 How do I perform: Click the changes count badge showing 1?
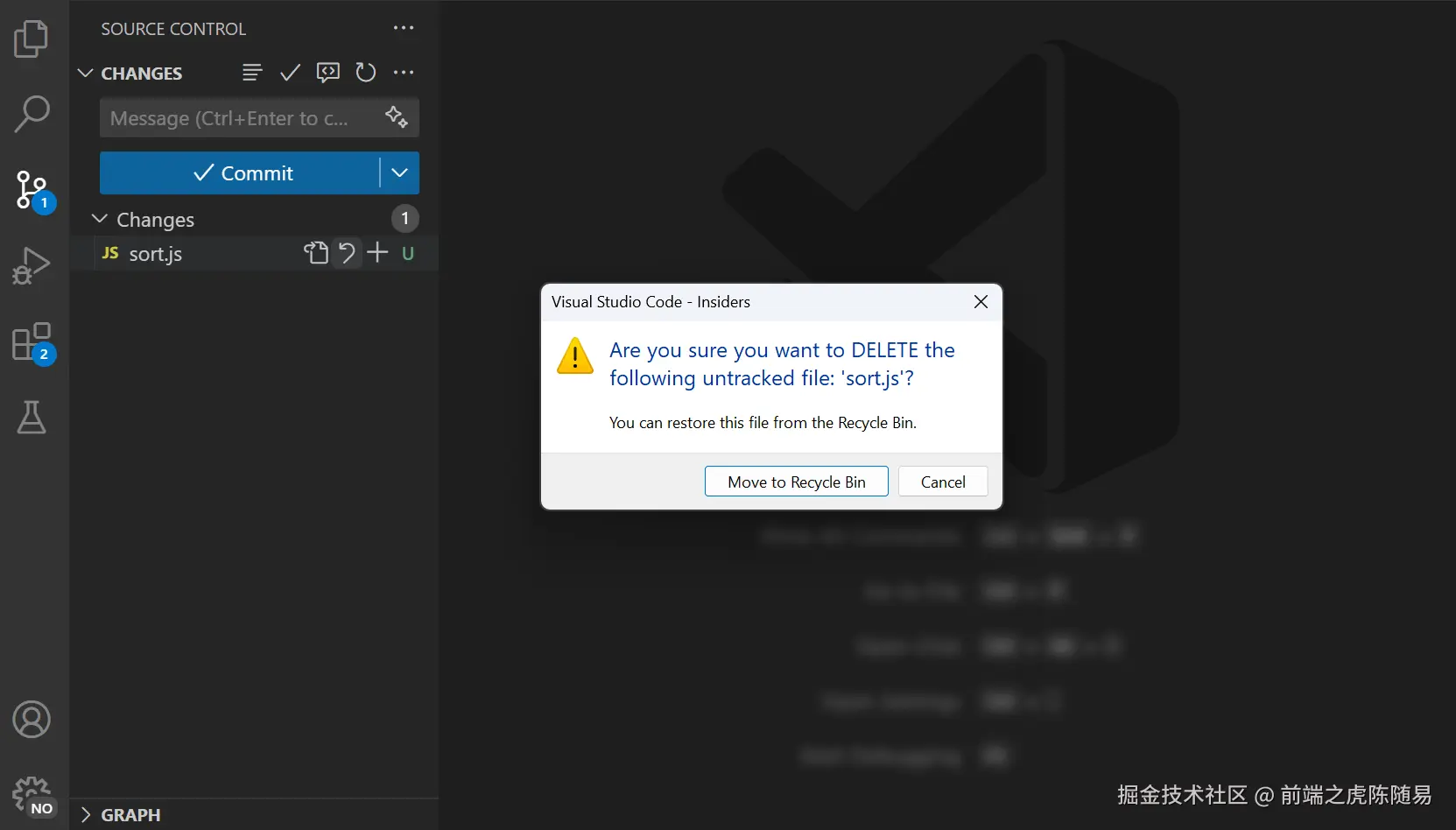(404, 218)
